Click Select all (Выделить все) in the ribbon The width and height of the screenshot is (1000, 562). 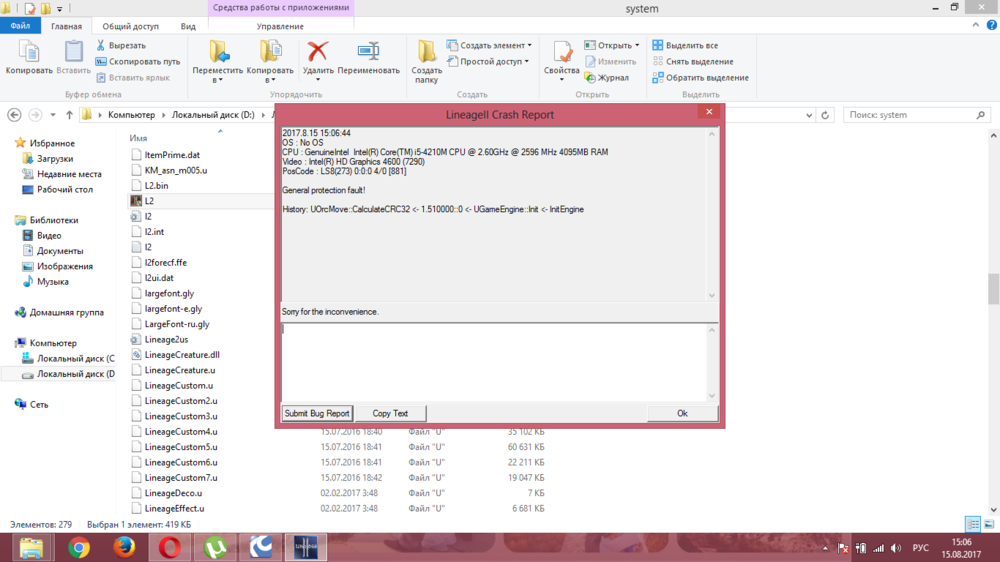[x=690, y=45]
